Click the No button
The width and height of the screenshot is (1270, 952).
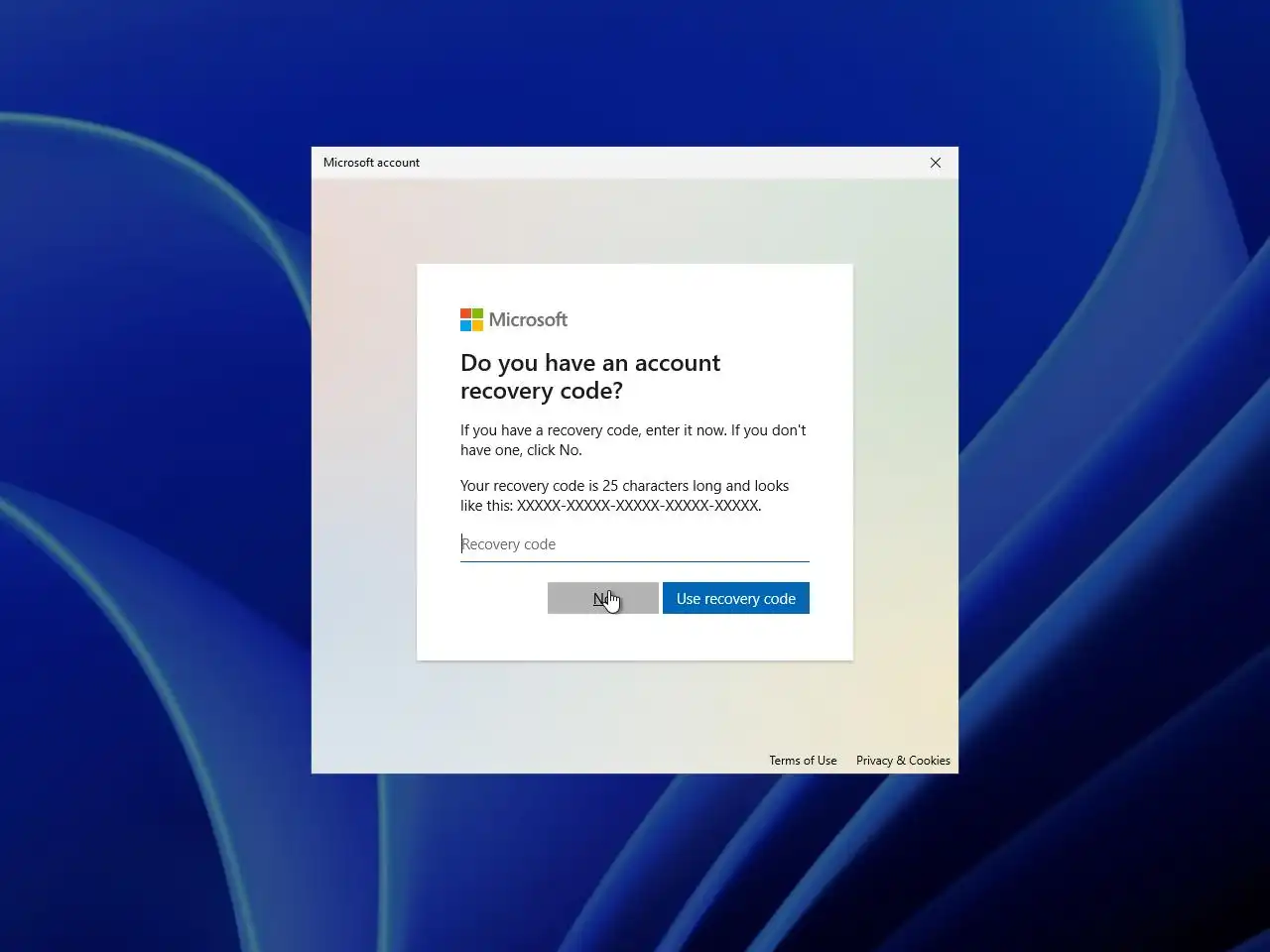[603, 598]
